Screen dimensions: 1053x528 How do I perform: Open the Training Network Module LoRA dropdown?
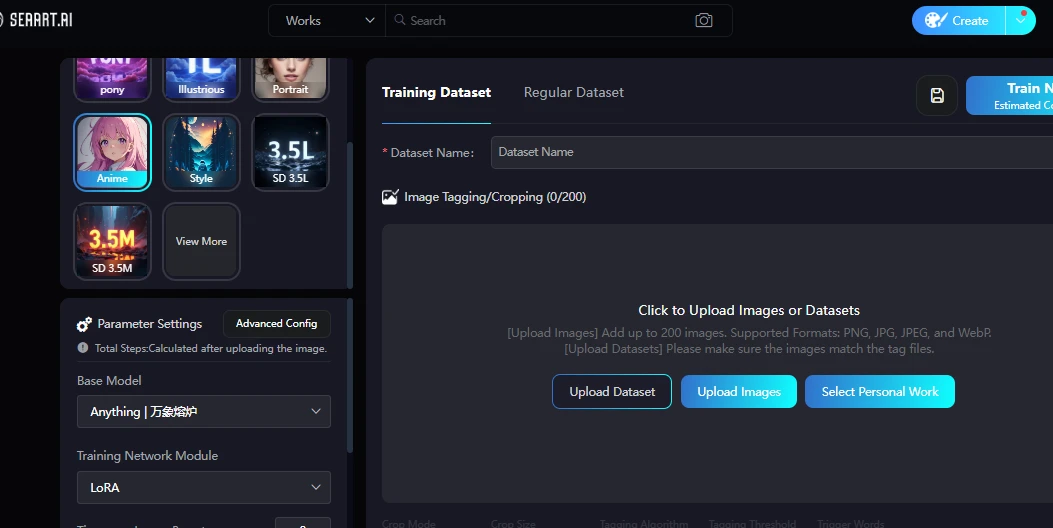pos(203,487)
